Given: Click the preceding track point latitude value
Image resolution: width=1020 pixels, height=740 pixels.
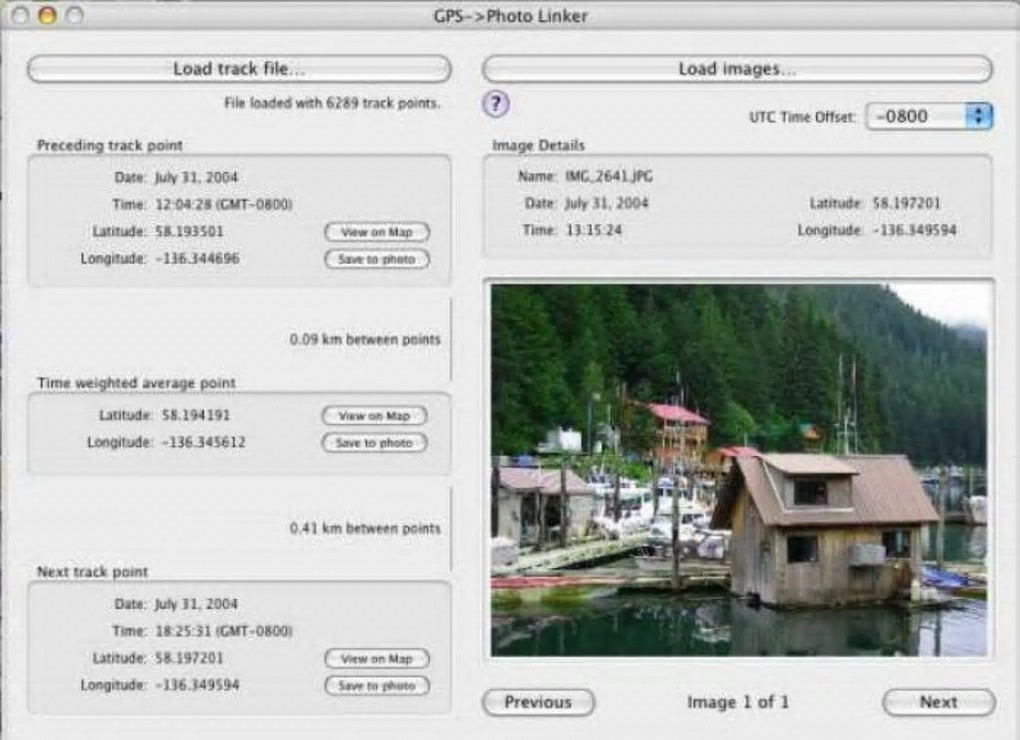Looking at the screenshot, I should tap(189, 231).
